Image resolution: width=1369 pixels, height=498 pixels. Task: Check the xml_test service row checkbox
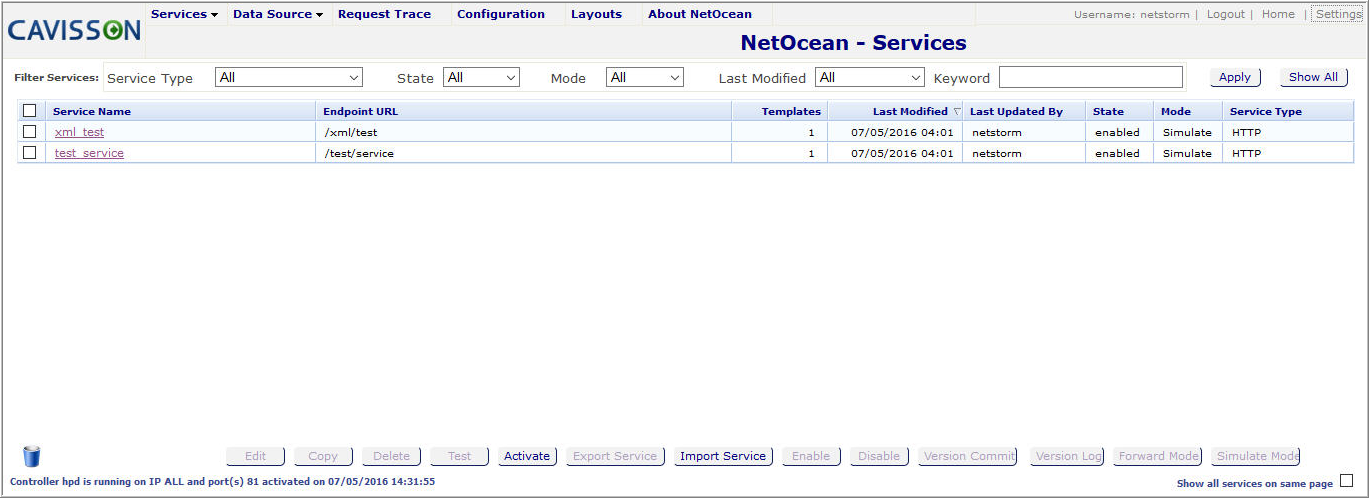(30, 132)
